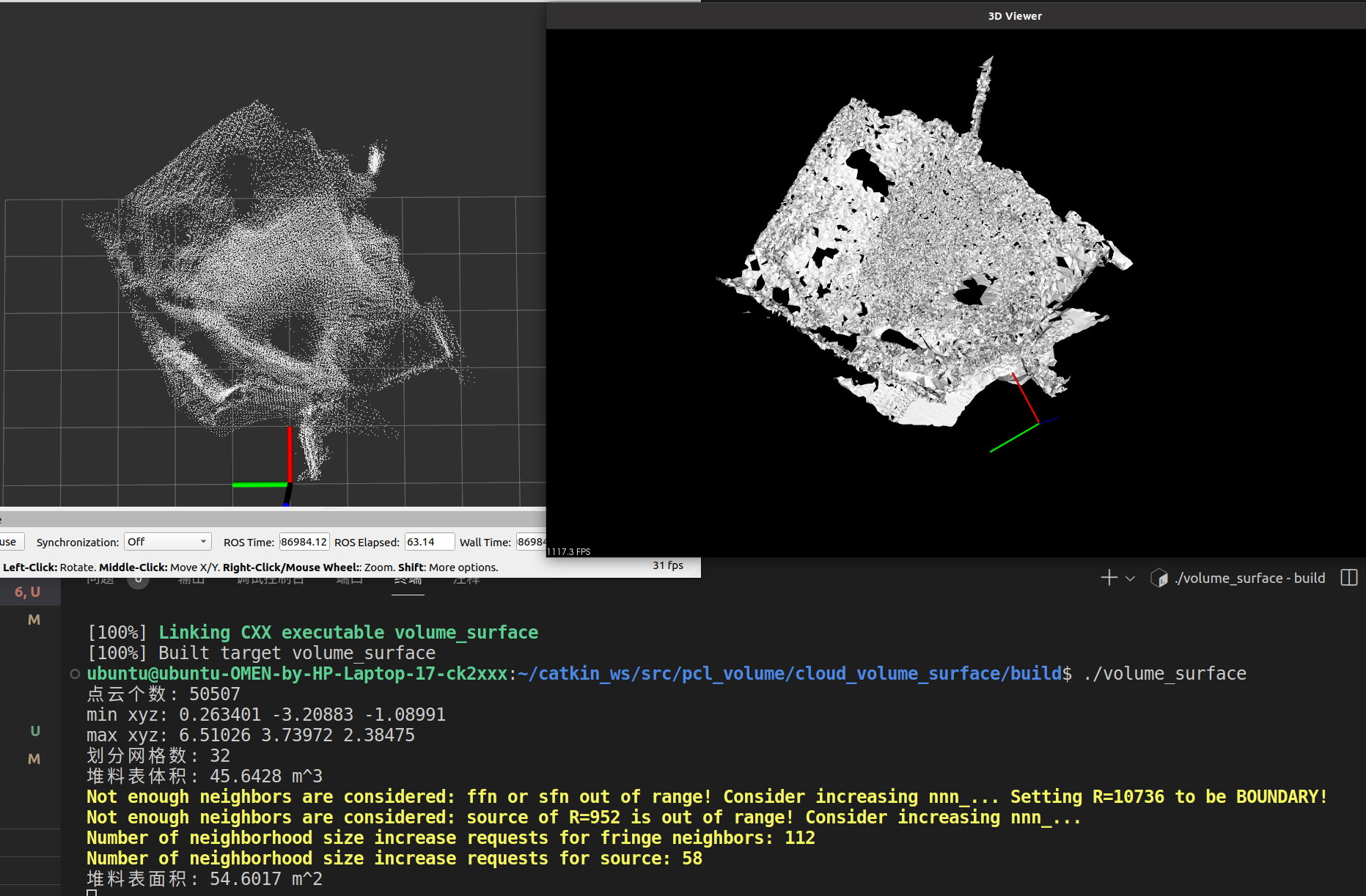The image size is (1366, 896).
Task: Open the 注释 comments tab
Action: [x=466, y=581]
